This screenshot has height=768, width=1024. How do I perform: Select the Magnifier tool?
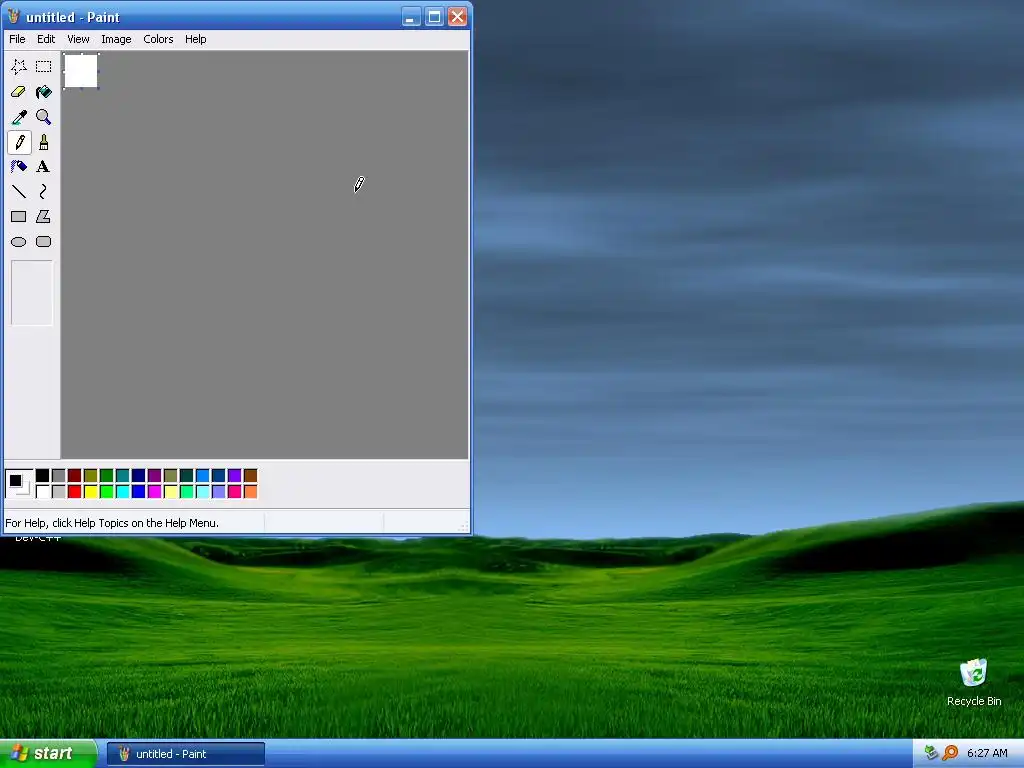(x=43, y=117)
